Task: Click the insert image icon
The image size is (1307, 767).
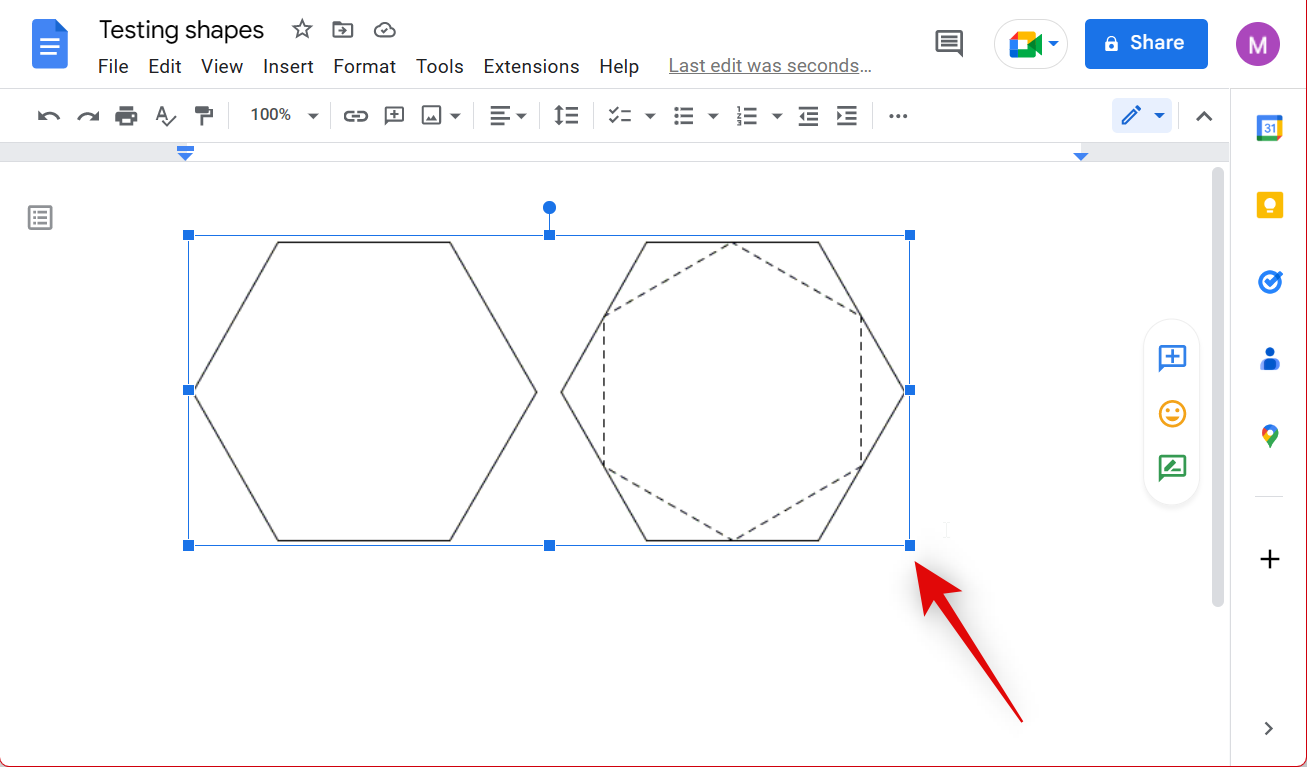Action: click(x=432, y=116)
